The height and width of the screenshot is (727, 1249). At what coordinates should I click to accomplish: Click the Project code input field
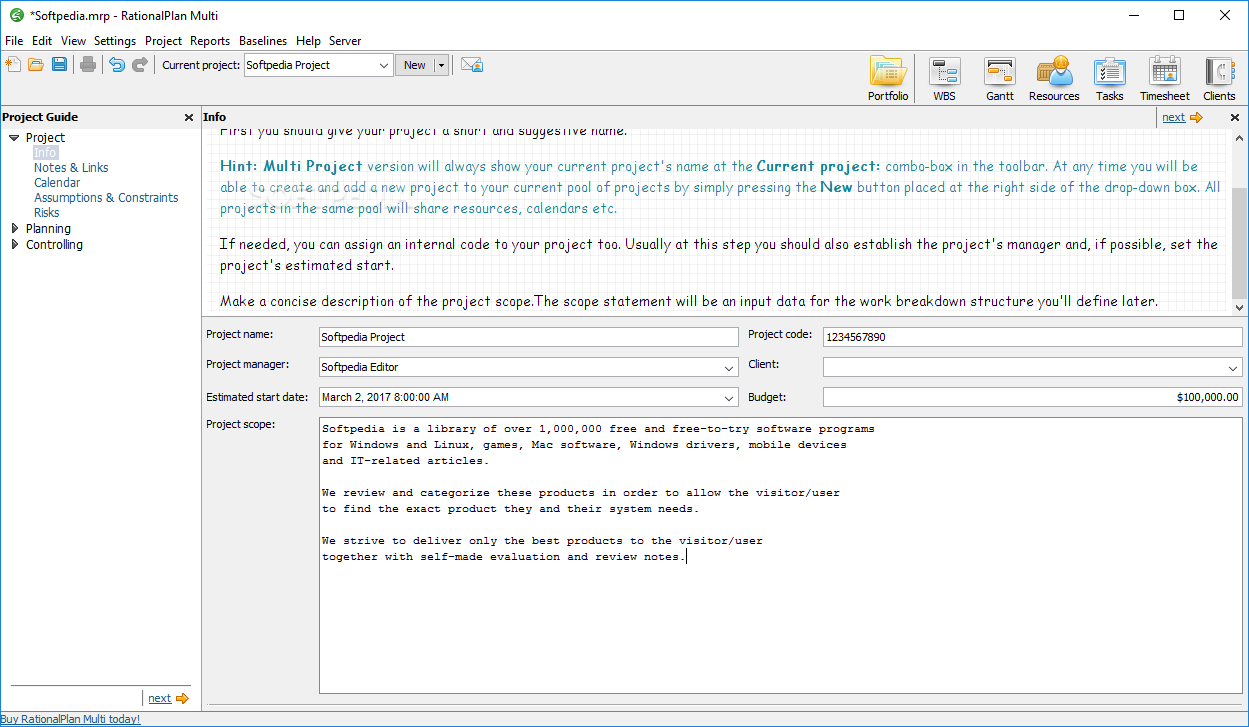point(1032,337)
